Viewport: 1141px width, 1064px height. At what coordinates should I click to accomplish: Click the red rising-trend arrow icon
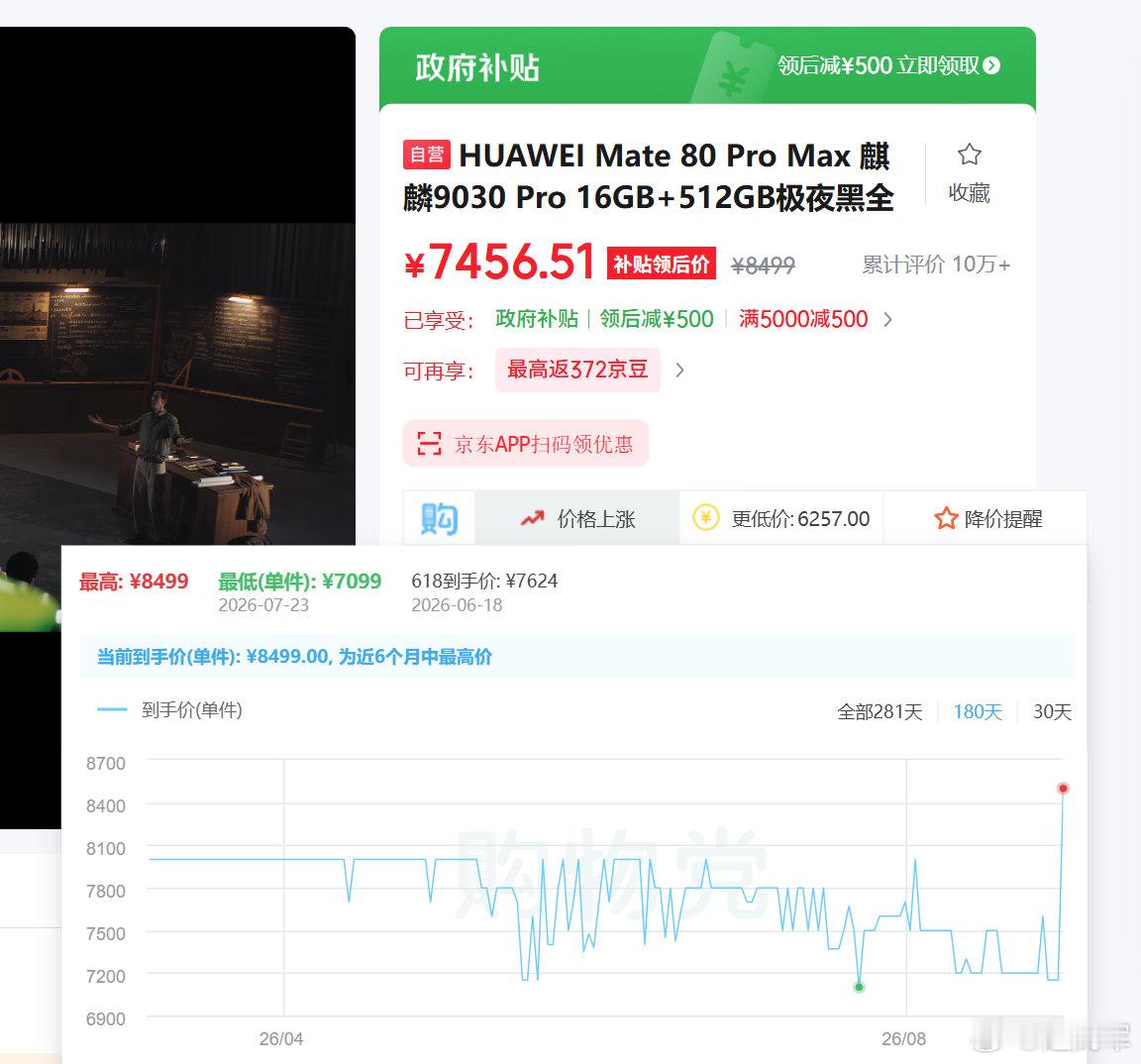coord(533,518)
